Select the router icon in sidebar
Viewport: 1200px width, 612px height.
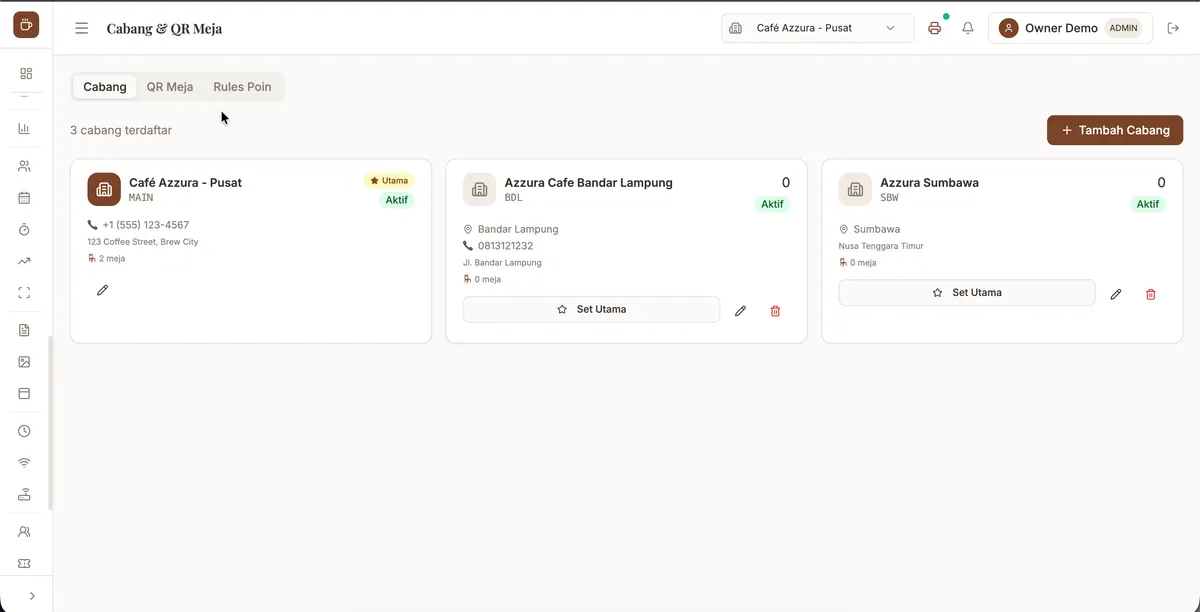click(x=24, y=494)
